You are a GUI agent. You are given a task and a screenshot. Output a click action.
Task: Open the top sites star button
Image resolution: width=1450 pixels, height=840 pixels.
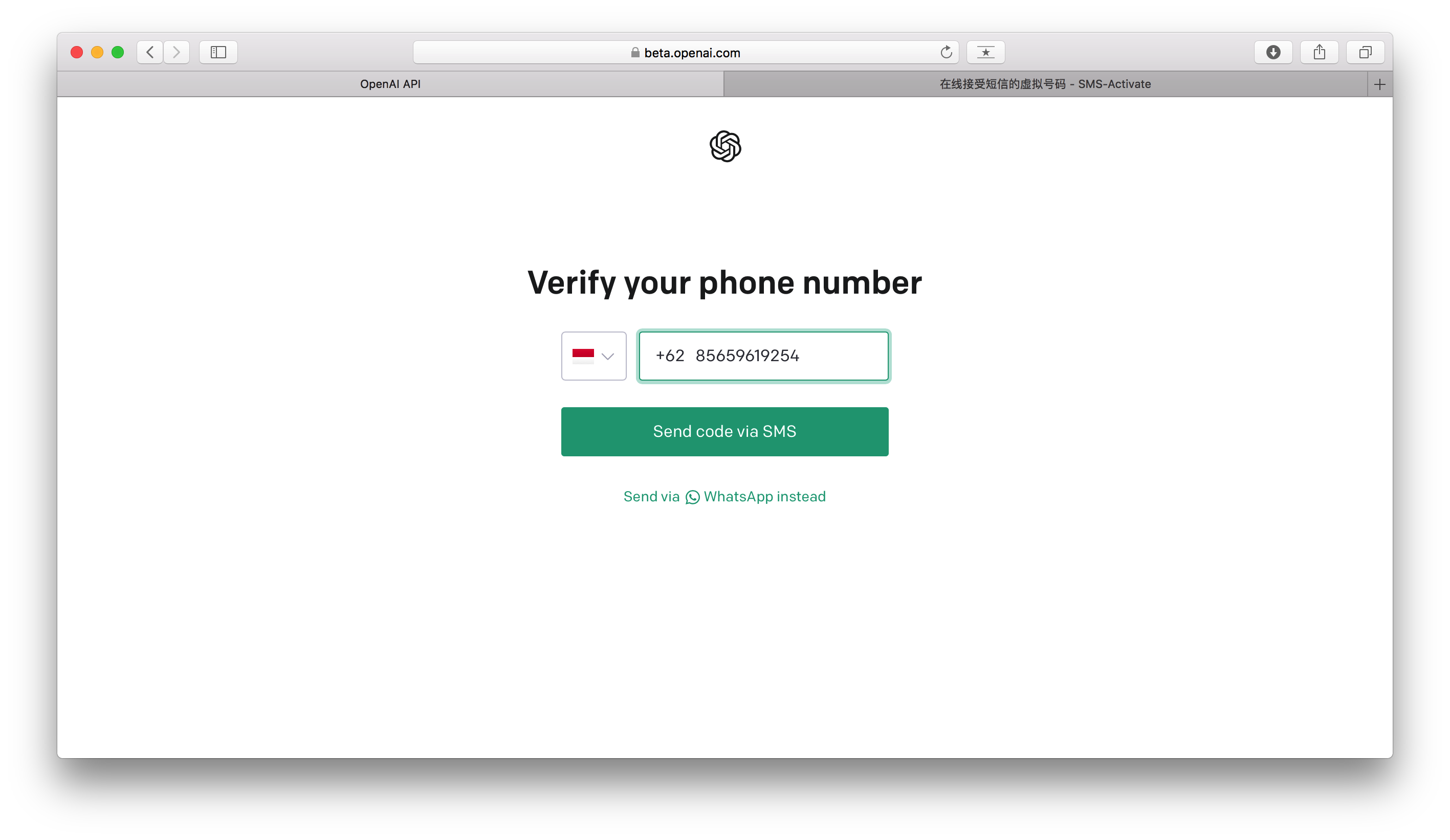pos(985,52)
